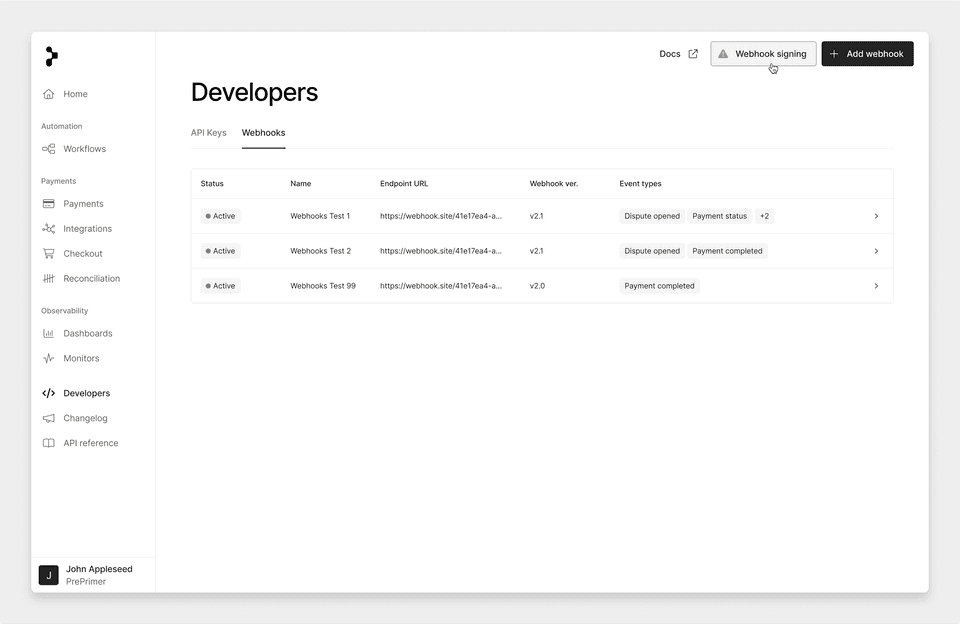Select Developers in the sidebar

point(86,393)
